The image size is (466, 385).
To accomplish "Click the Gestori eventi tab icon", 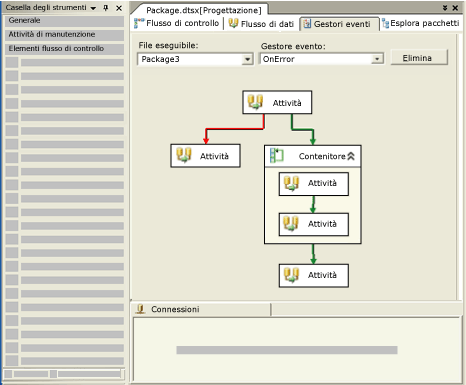I will [307, 24].
